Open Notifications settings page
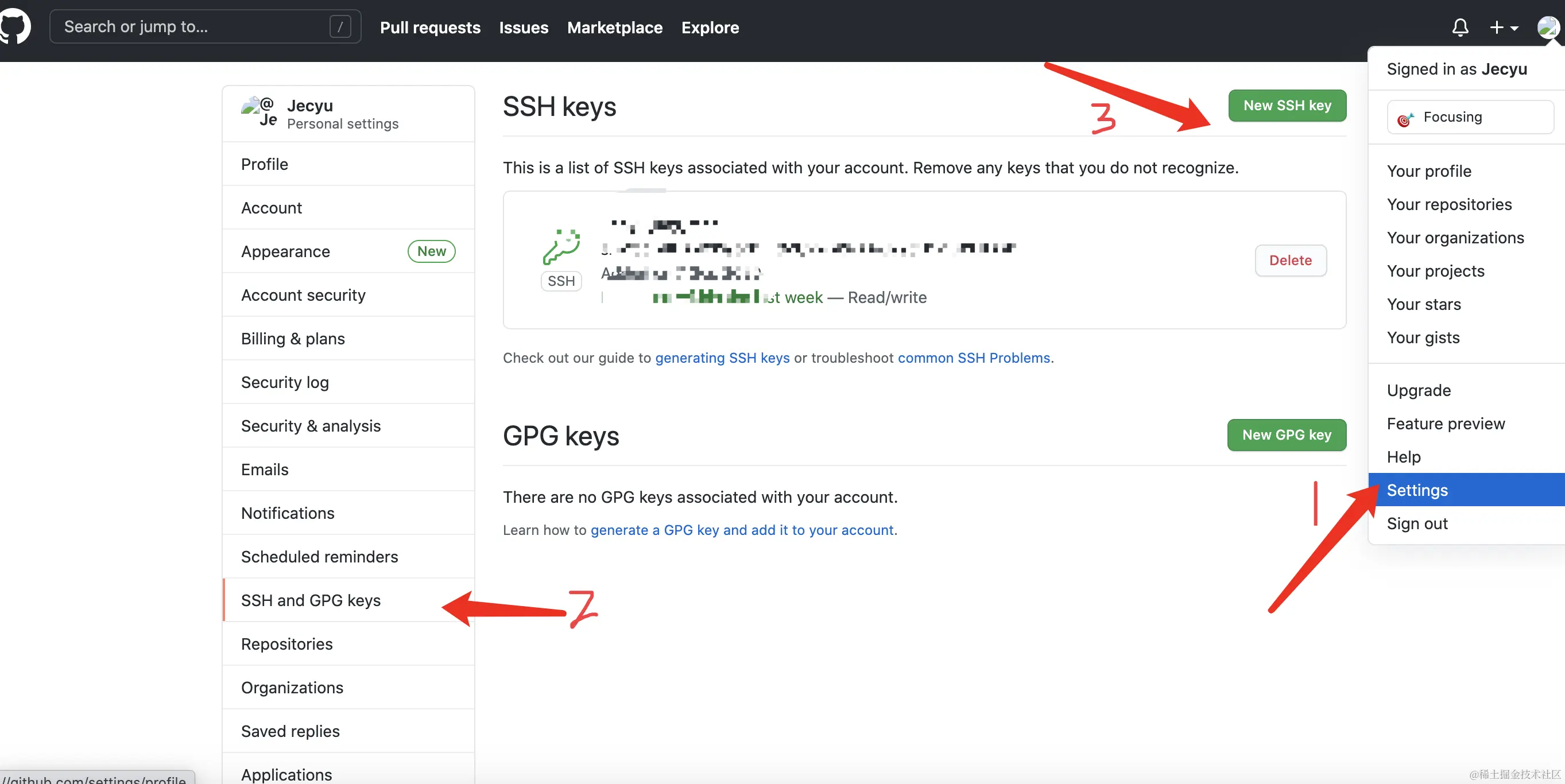The height and width of the screenshot is (784, 1565). pyautogui.click(x=348, y=513)
